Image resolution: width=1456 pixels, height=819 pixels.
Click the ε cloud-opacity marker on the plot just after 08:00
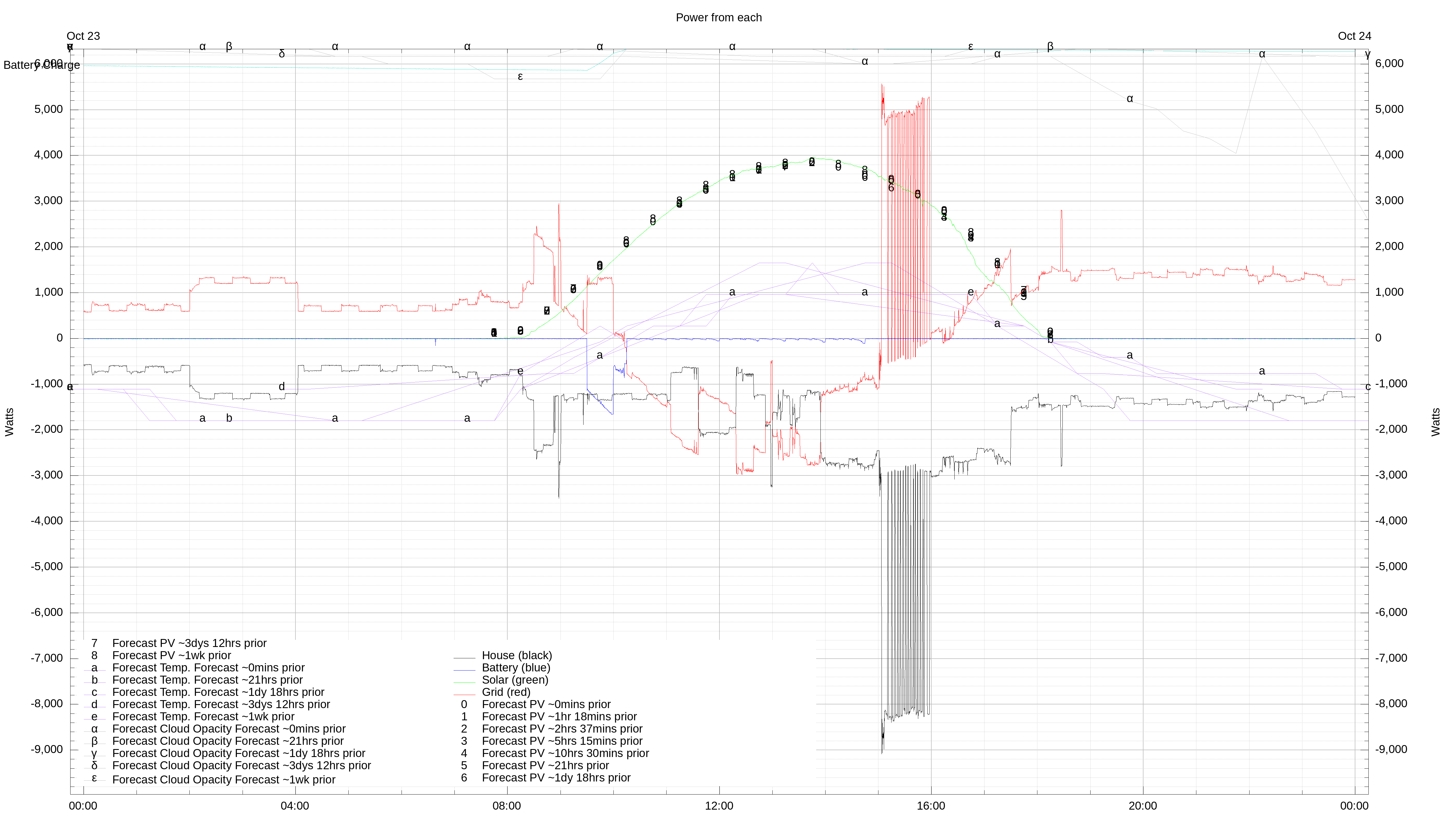click(x=521, y=76)
